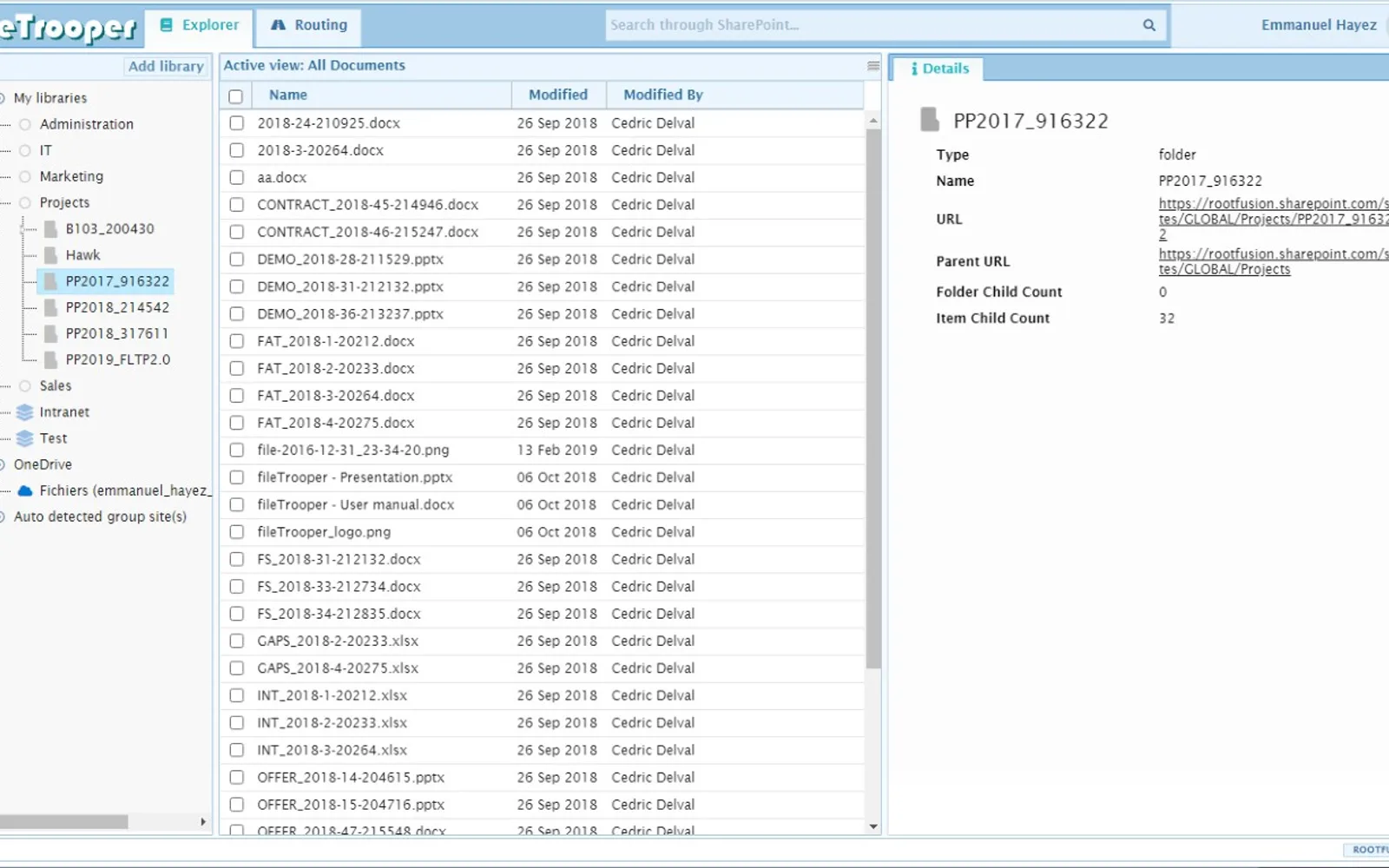Image resolution: width=1389 pixels, height=868 pixels.
Task: Check GAPS_2018-2-20233.xlsx row checkbox
Action: click(x=236, y=641)
